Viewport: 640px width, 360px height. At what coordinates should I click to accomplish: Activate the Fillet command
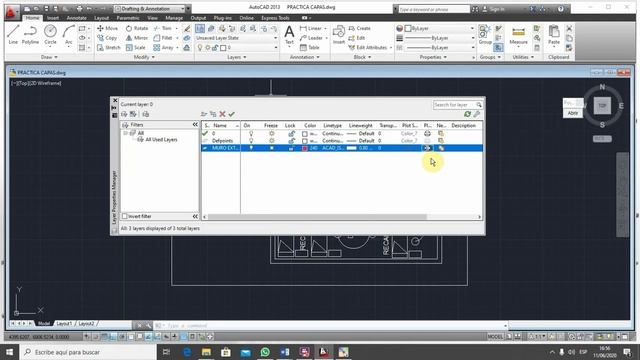[163, 38]
